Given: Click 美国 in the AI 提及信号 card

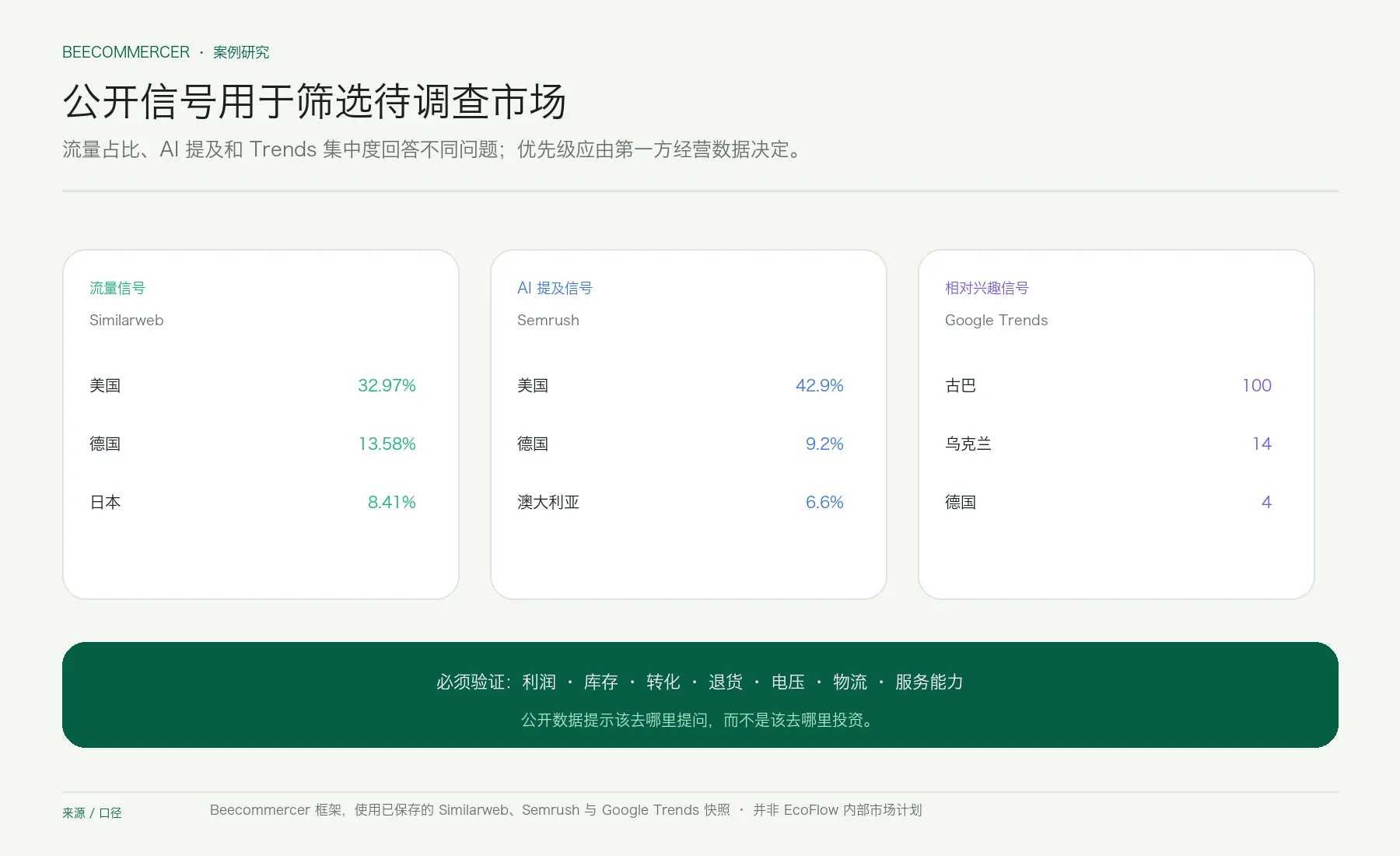Looking at the screenshot, I should pos(533,385).
